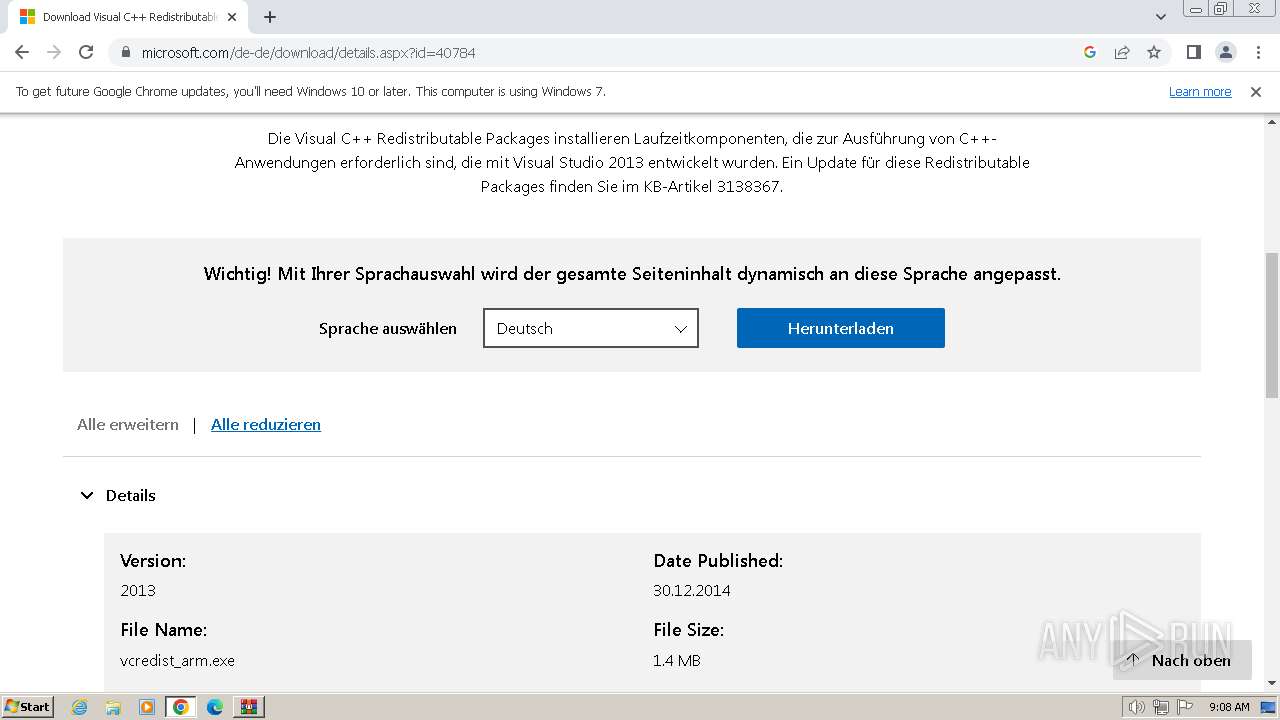Click the Wichtig! language notice text

[632, 273]
